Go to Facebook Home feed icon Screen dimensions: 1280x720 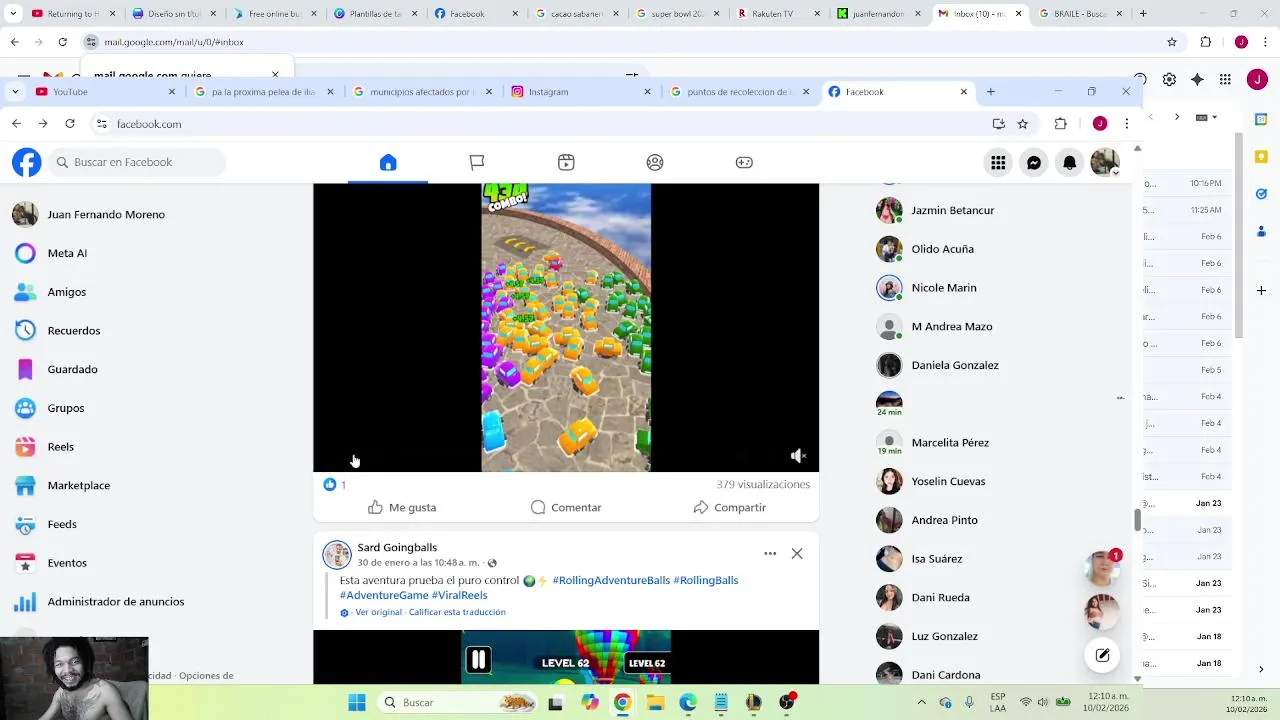388,162
